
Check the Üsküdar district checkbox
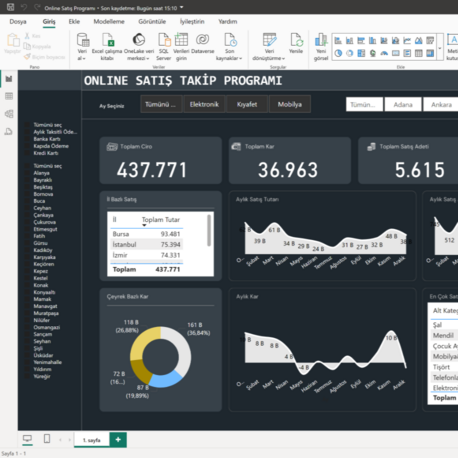pyautogui.click(x=27, y=355)
